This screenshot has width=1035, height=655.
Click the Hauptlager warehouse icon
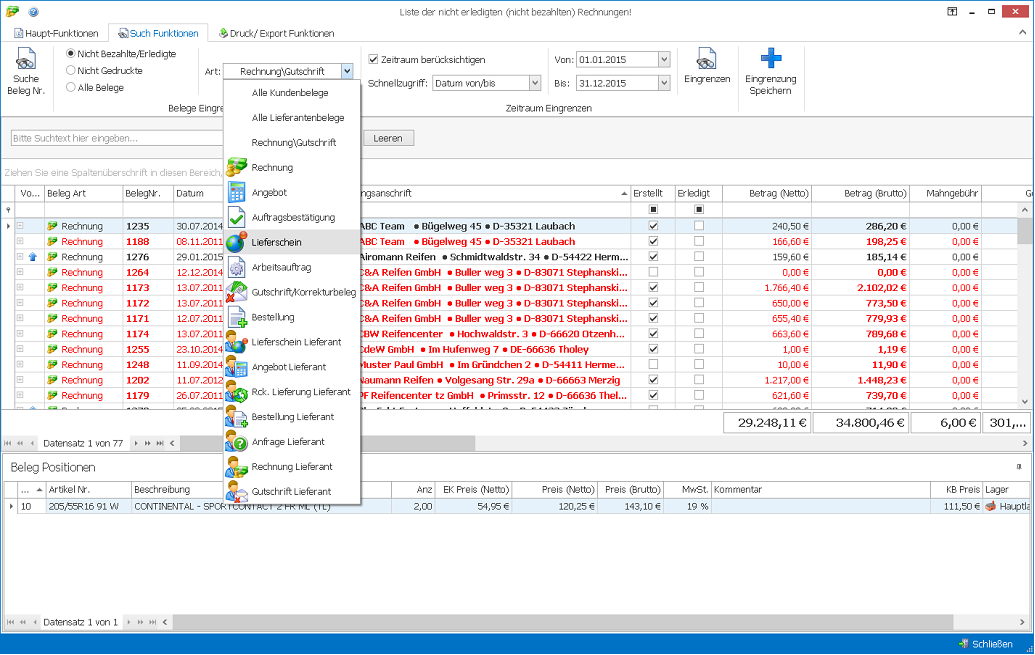990,506
